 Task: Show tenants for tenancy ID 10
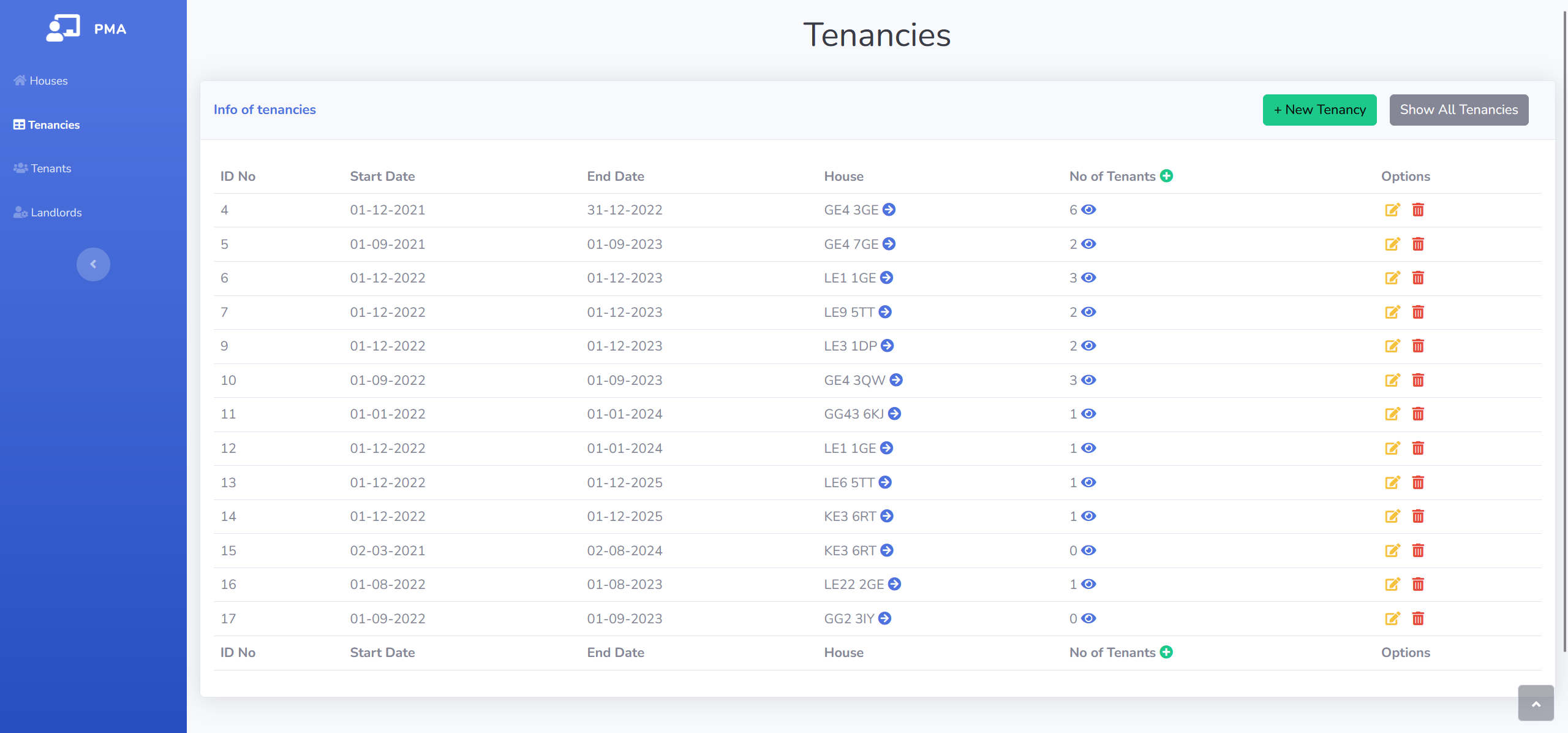click(x=1088, y=380)
